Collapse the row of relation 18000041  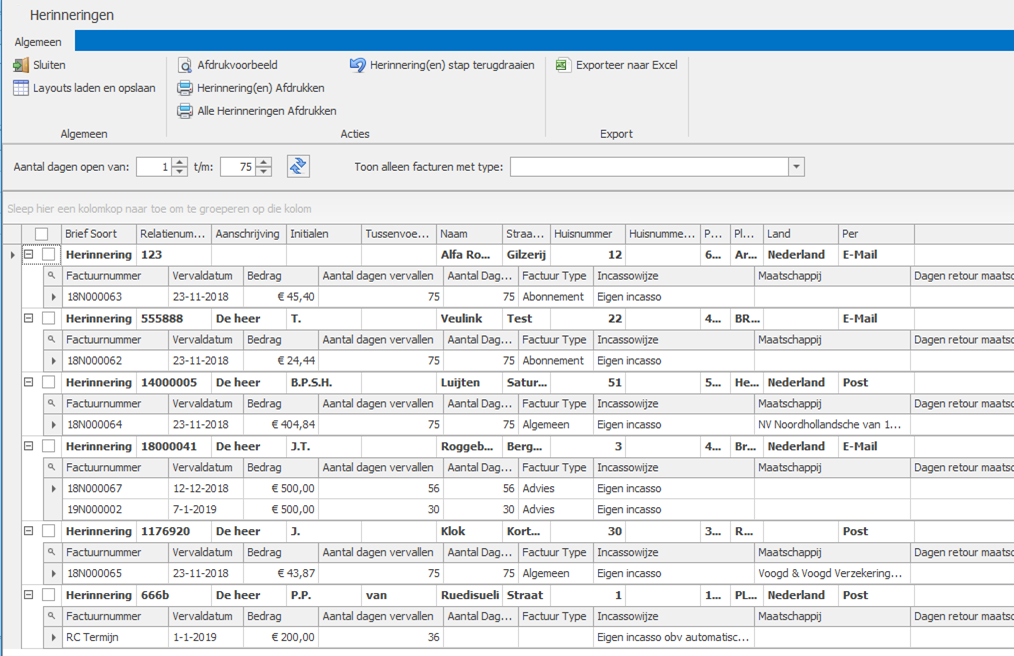(x=28, y=446)
